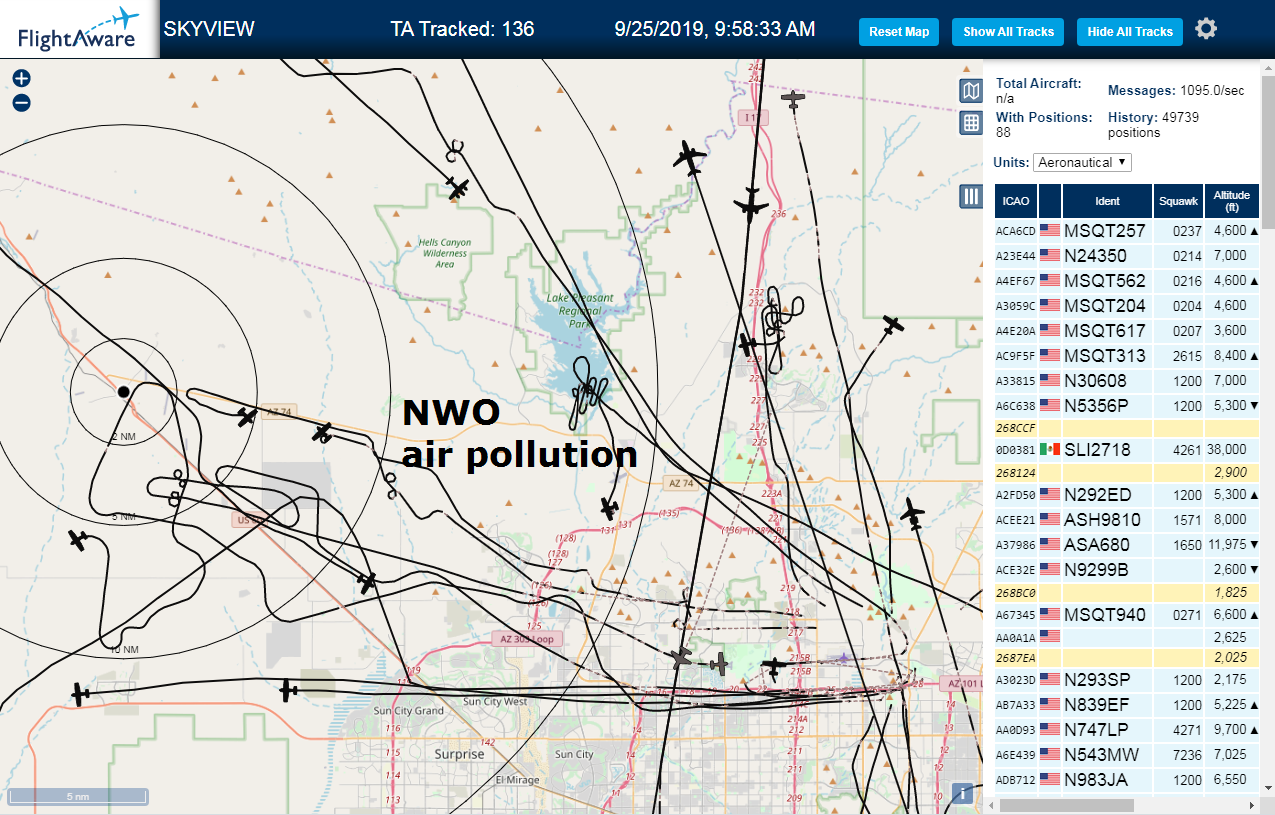
Task: Sort table by Altitude (ft) column header
Action: point(1232,201)
